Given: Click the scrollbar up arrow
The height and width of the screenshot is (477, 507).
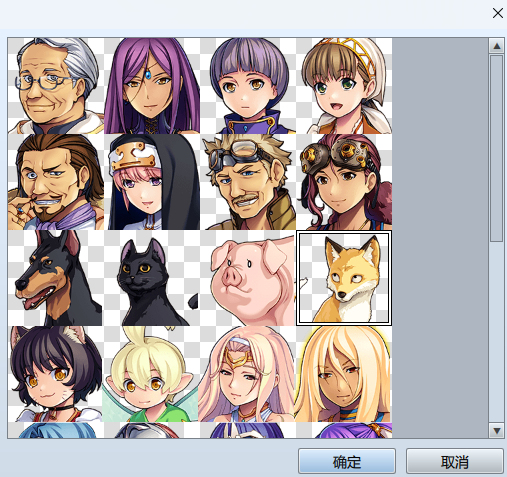Looking at the screenshot, I should click(497, 46).
